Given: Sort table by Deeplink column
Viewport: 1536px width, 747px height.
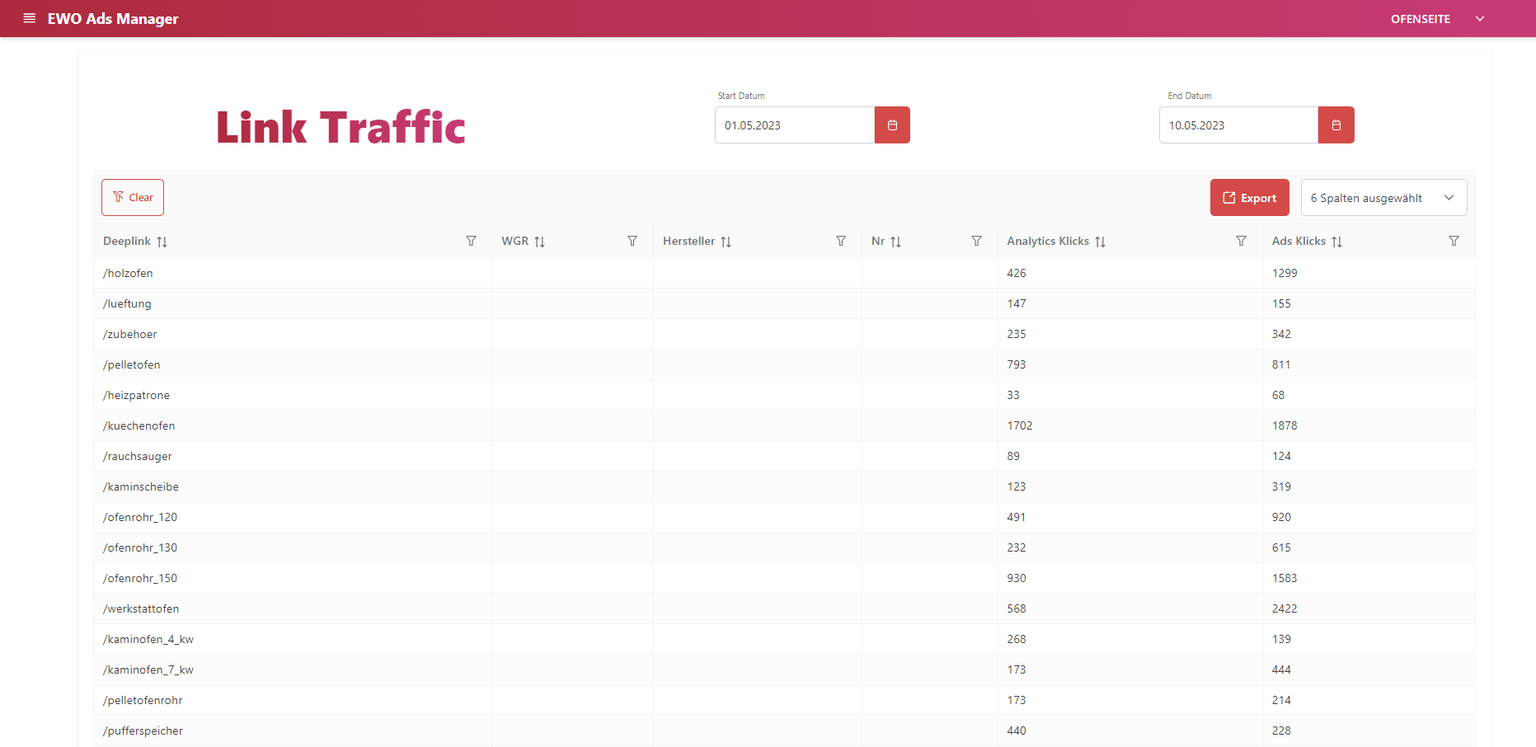Looking at the screenshot, I should pyautogui.click(x=162, y=242).
